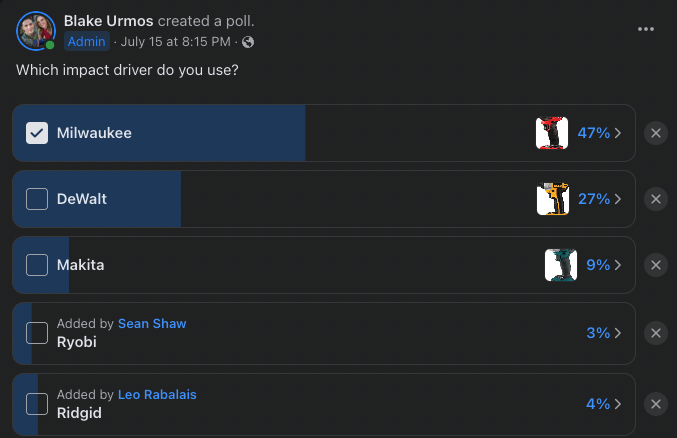Check the DeWalt checkbox
Screen dimensions: 677x438
[37, 199]
